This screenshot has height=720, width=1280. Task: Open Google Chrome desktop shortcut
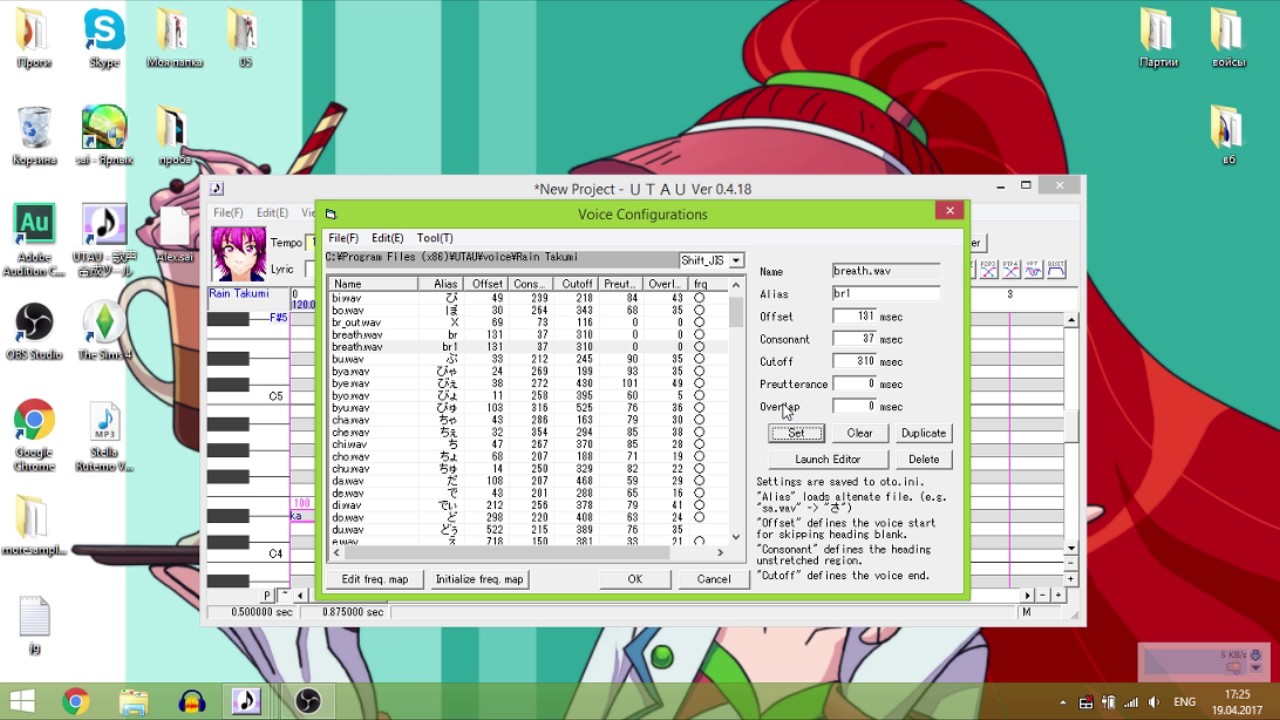tap(34, 436)
